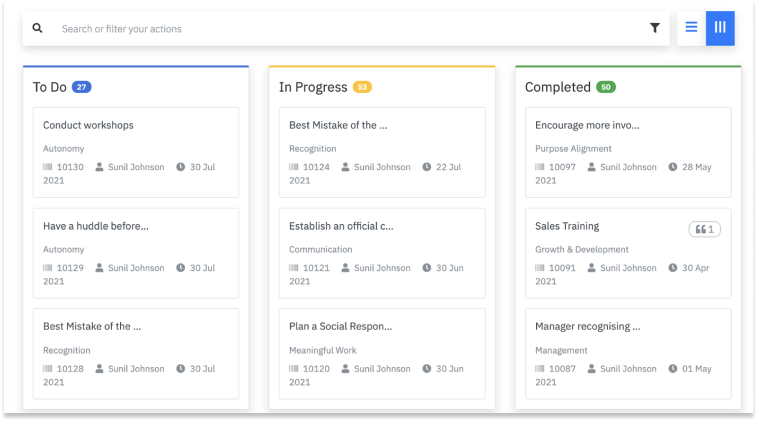The image size is (758, 421).
Task: Click clock icon on Best Mistake 10124 card
Action: 427,167
